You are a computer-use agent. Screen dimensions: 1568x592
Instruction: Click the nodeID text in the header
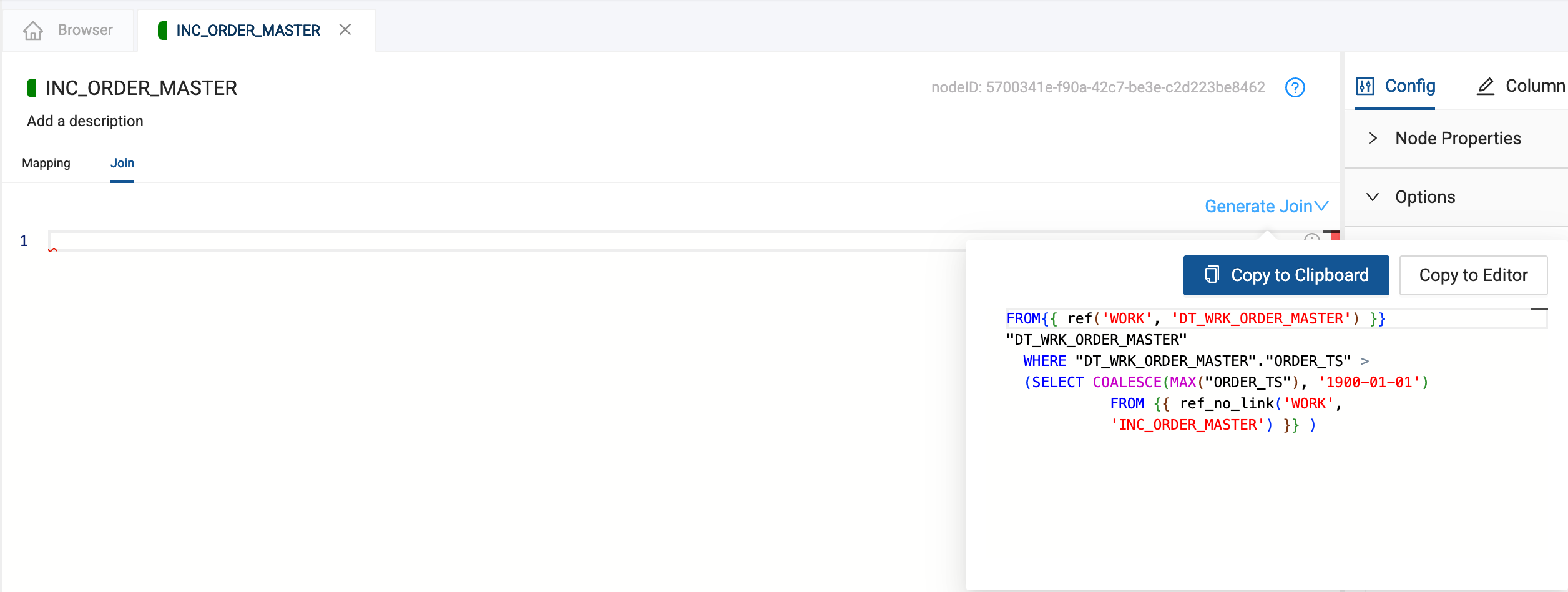(x=1097, y=87)
